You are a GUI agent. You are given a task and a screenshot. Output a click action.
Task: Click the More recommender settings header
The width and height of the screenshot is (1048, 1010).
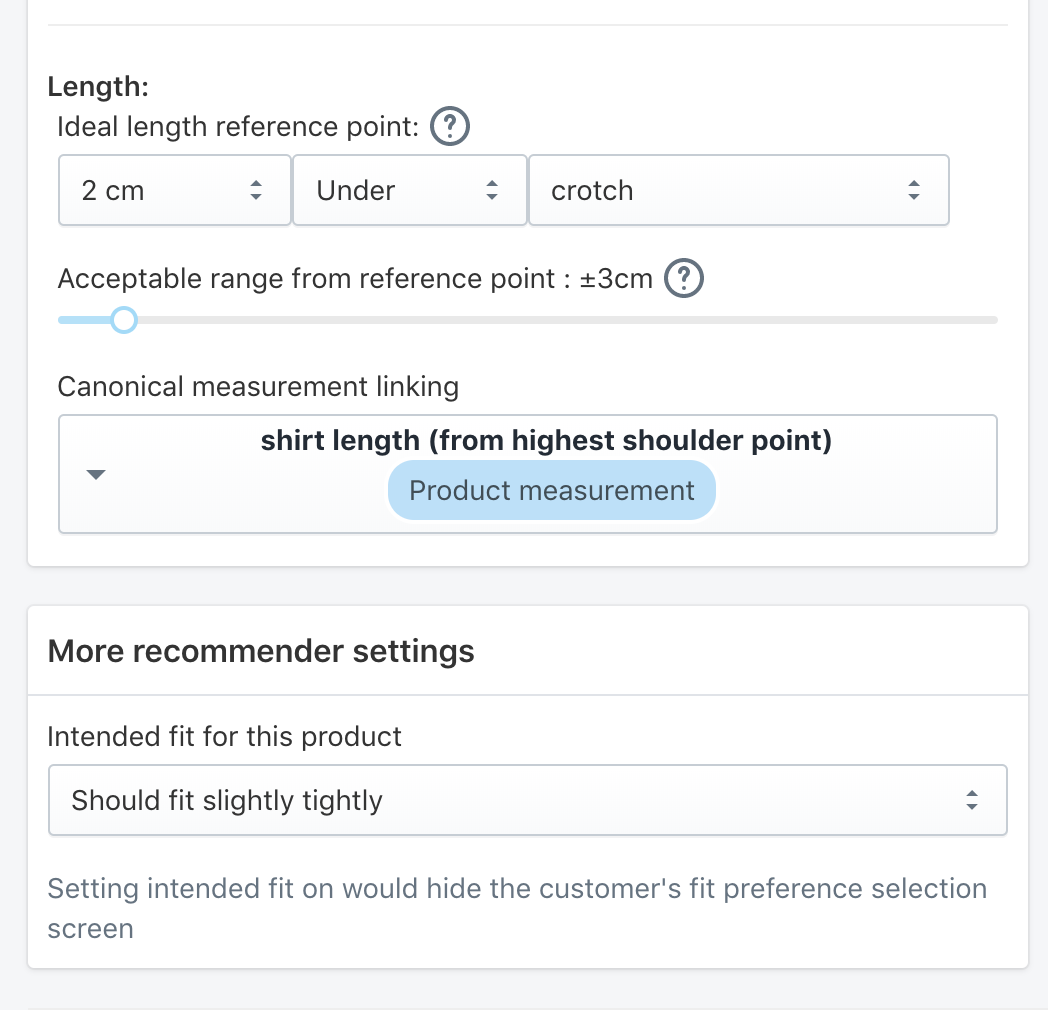(x=260, y=651)
